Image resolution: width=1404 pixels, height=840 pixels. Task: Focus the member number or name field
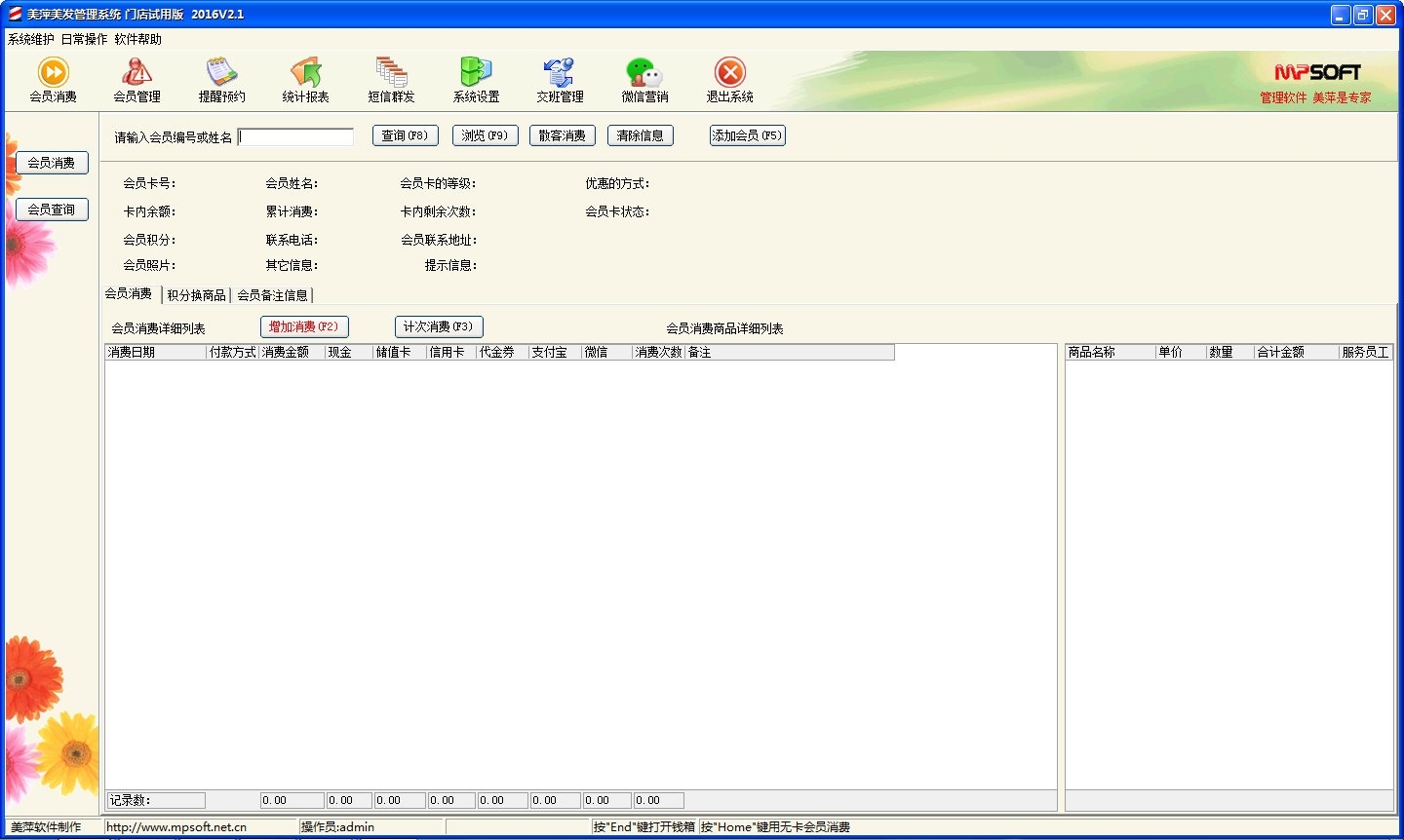tap(295, 136)
